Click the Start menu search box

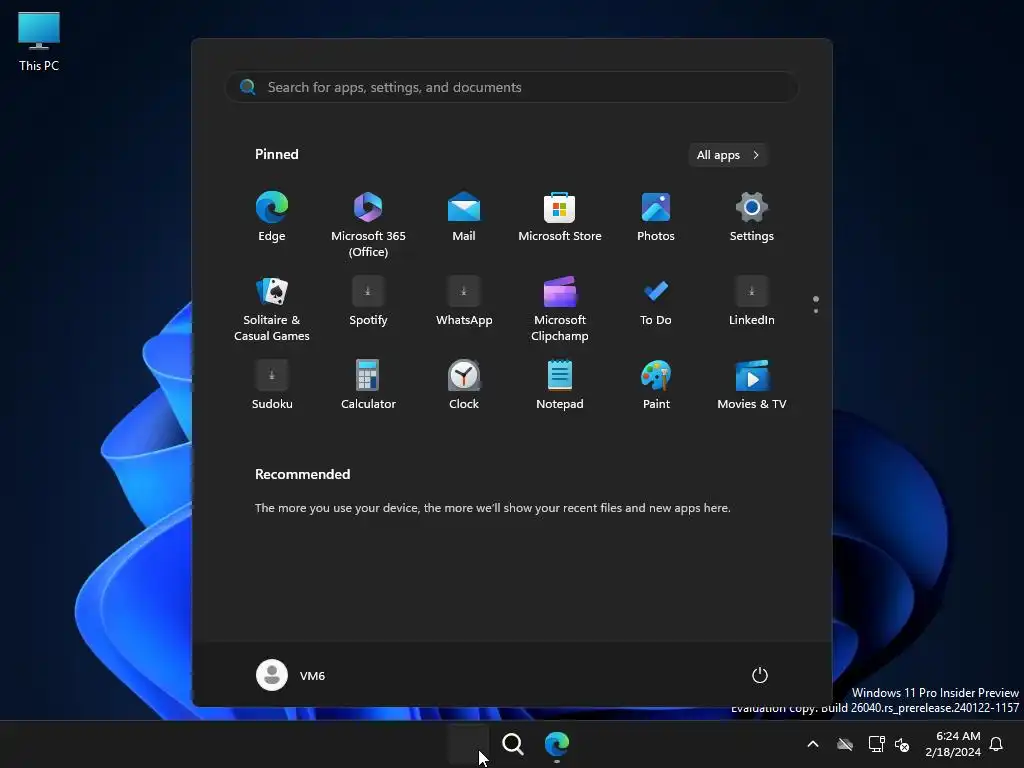512,88
